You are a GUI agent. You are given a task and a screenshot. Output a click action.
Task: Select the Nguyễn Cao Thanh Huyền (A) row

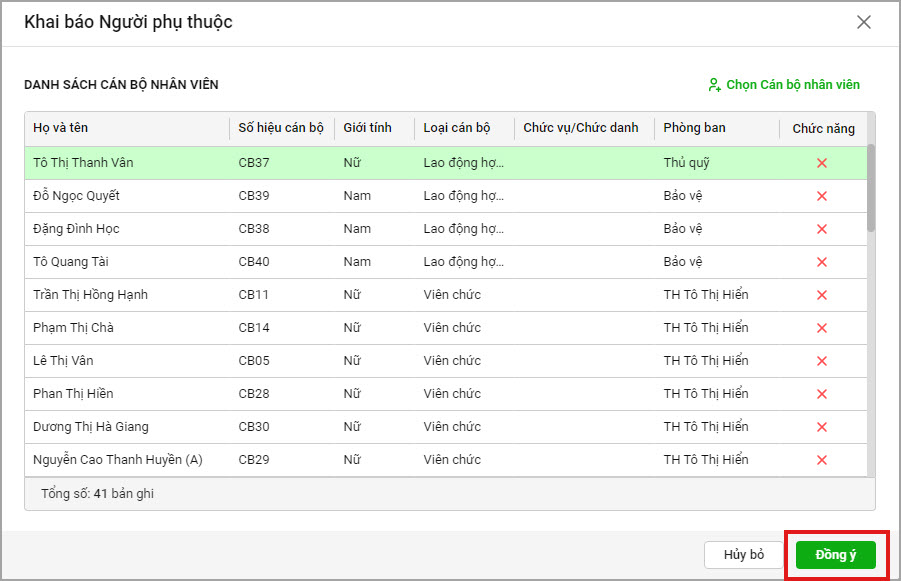[118, 460]
